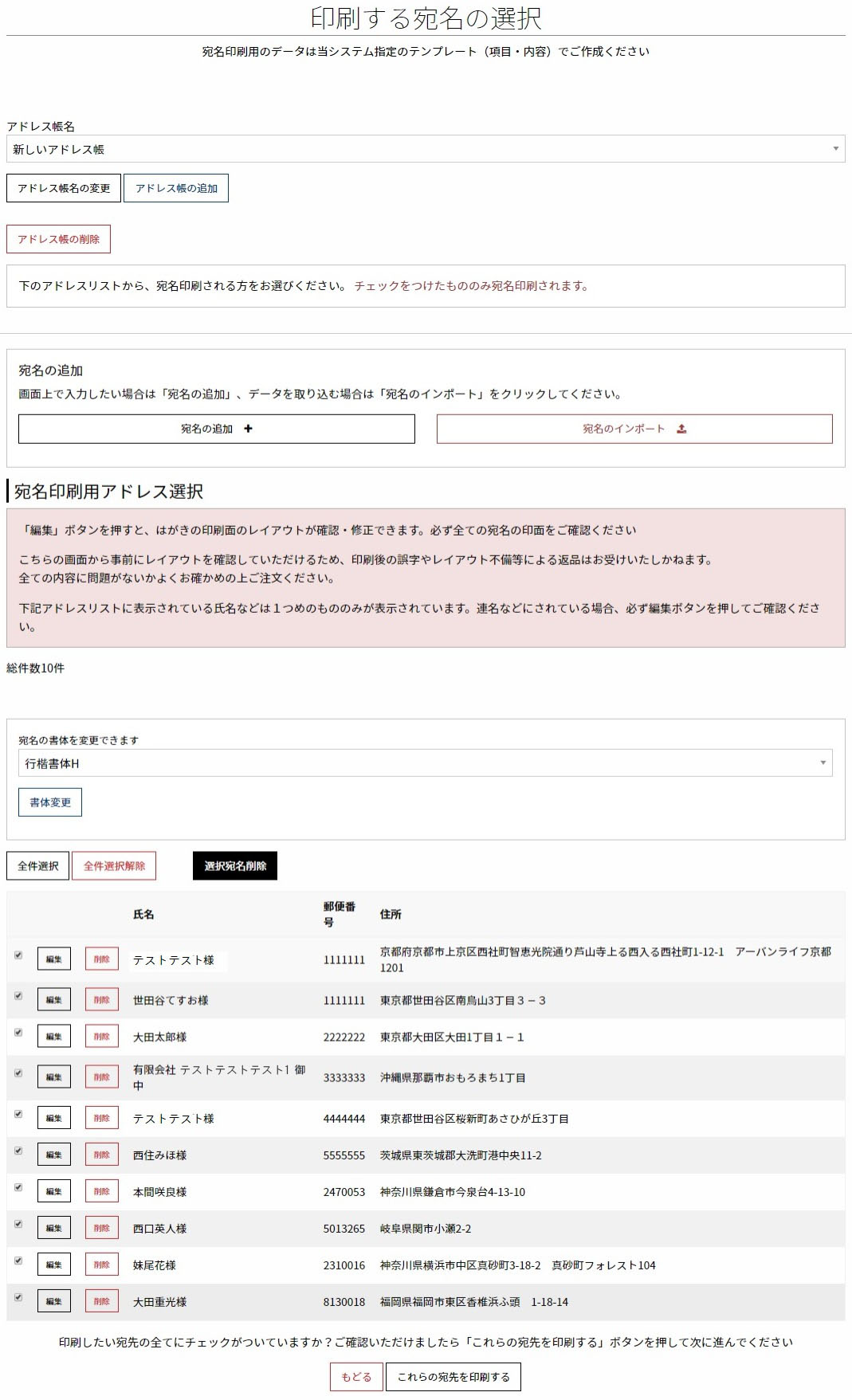
Task: Edit the 本間咲良様 entry
Action: click(54, 1191)
